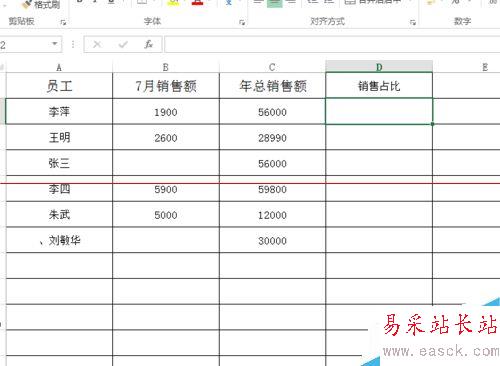Select 李萍's 年总销售额 value 56000
This screenshot has width=500, height=366.
(272, 111)
